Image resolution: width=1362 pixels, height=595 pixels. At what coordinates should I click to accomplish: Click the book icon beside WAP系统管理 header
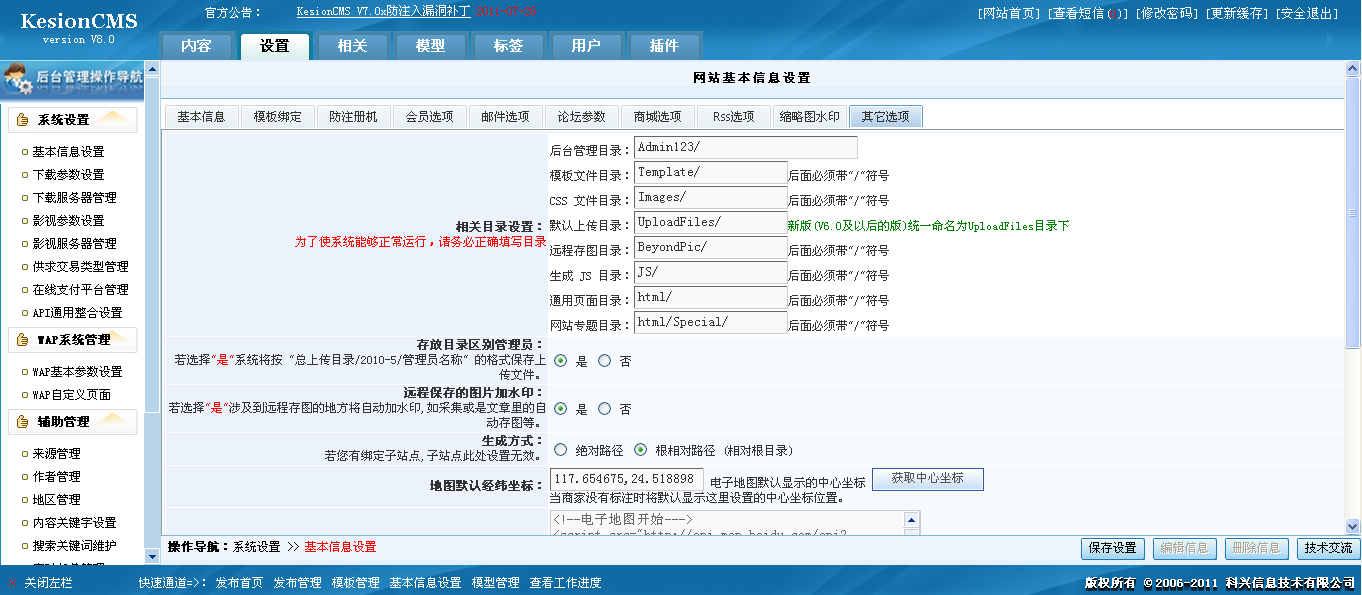22,339
